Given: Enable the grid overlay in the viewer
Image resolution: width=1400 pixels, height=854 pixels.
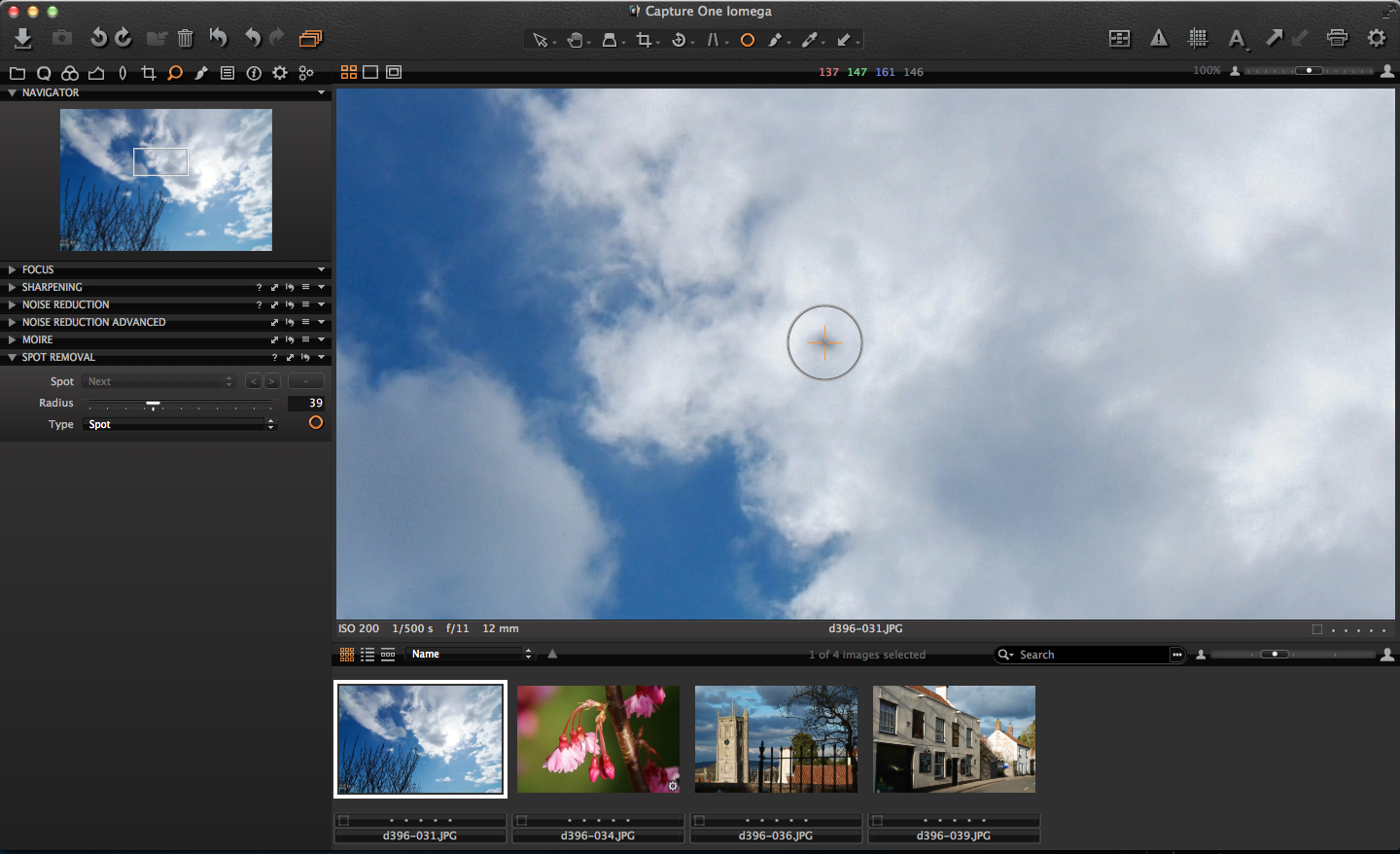Looking at the screenshot, I should tap(1198, 38).
